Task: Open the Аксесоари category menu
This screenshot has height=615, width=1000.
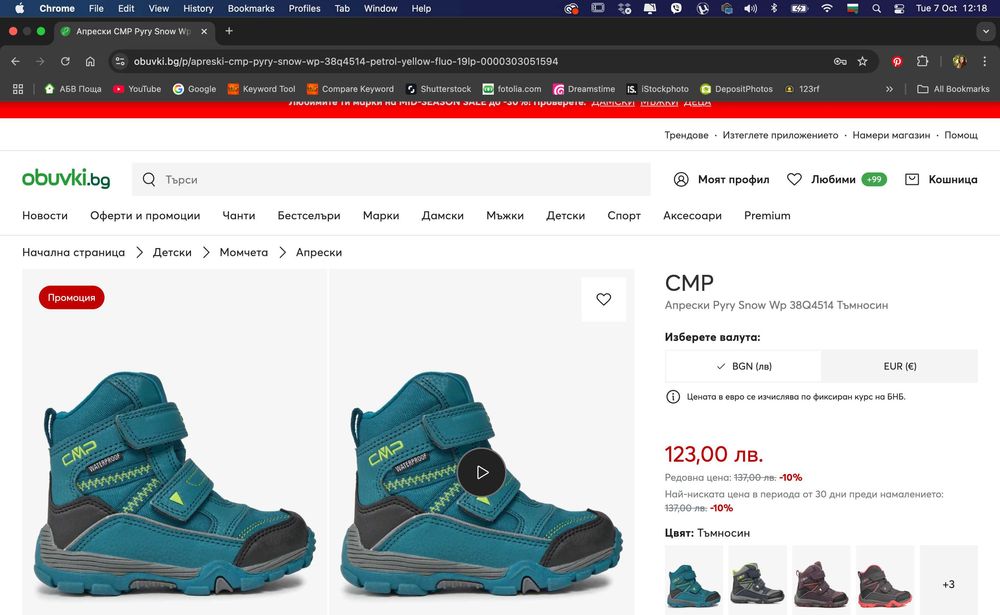Action: point(692,216)
